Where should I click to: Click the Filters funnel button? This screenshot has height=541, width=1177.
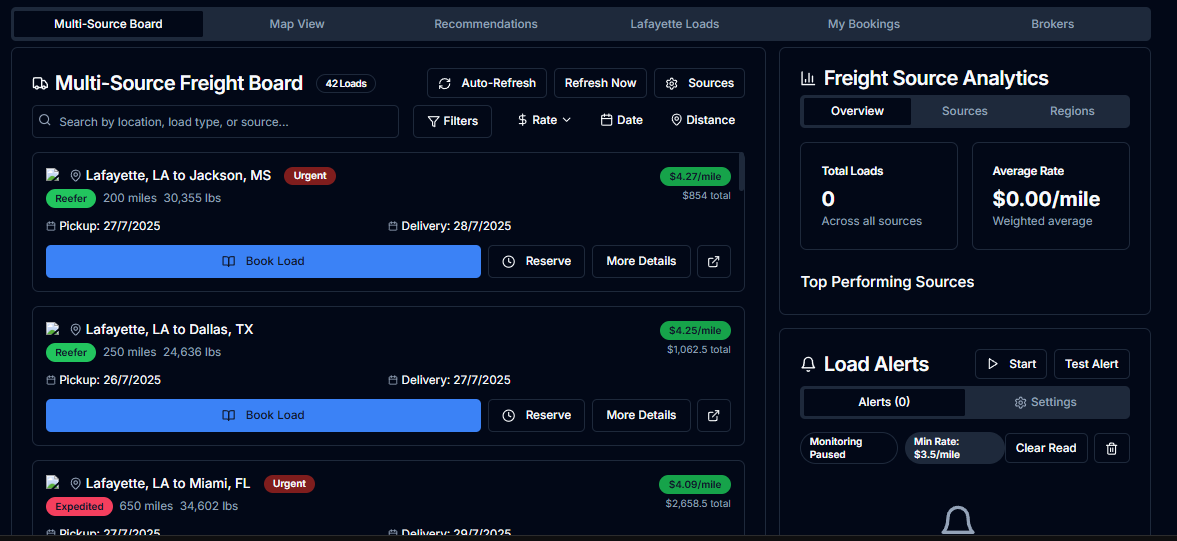pyautogui.click(x=452, y=121)
